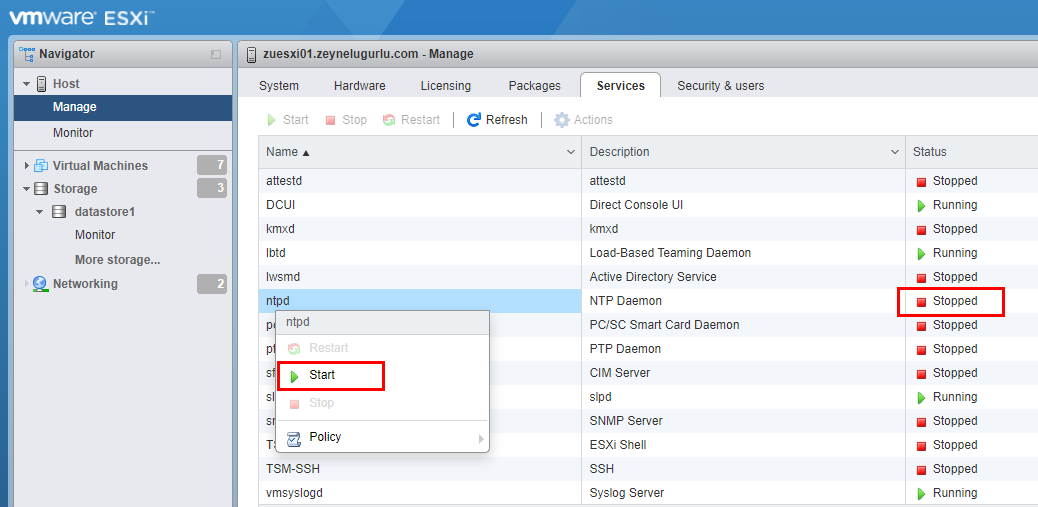Open the Policy submenu arrow
Viewport: 1038px width, 507px height.
pos(481,438)
